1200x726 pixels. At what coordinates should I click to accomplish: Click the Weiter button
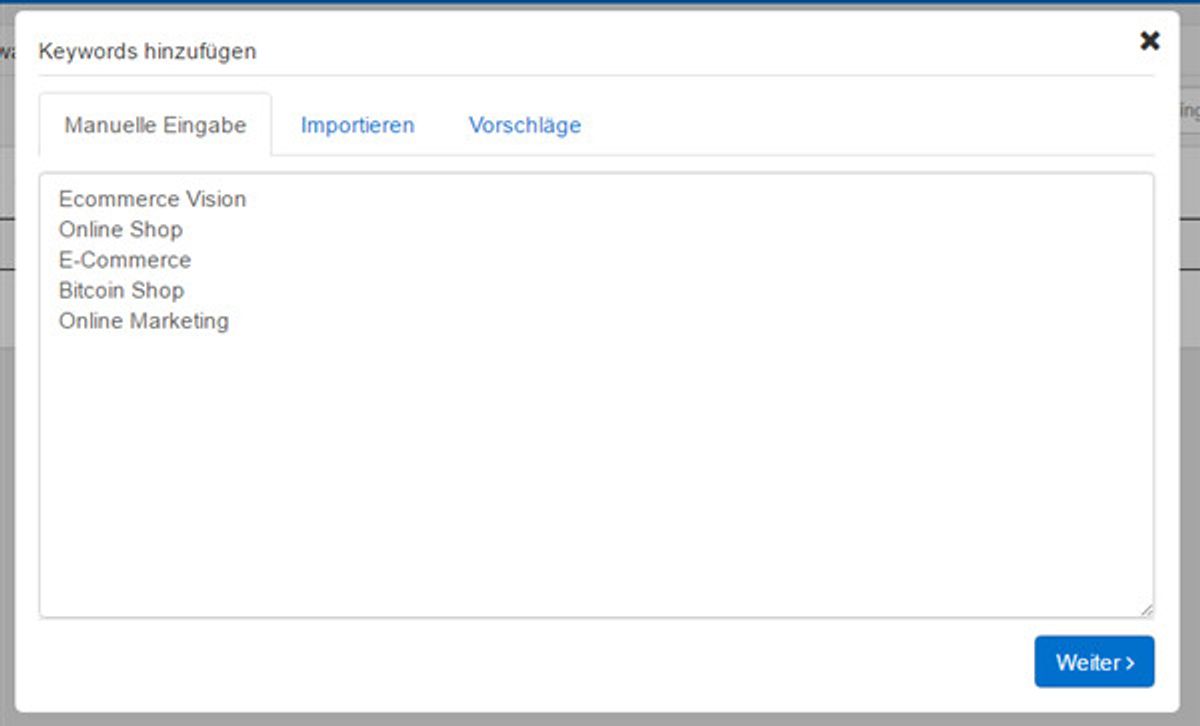1094,662
